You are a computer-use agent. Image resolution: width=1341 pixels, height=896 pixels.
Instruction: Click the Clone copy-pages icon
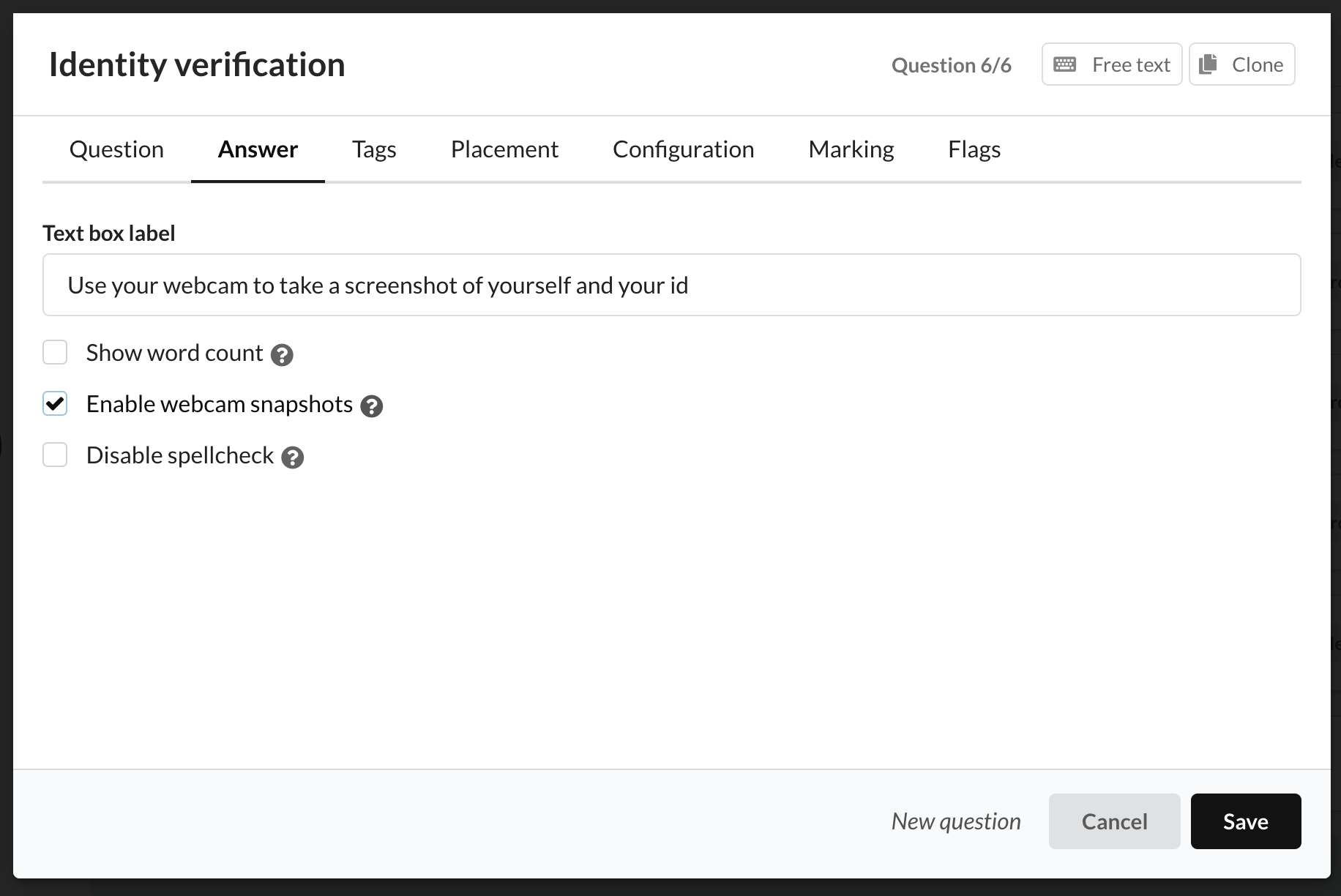click(1209, 64)
